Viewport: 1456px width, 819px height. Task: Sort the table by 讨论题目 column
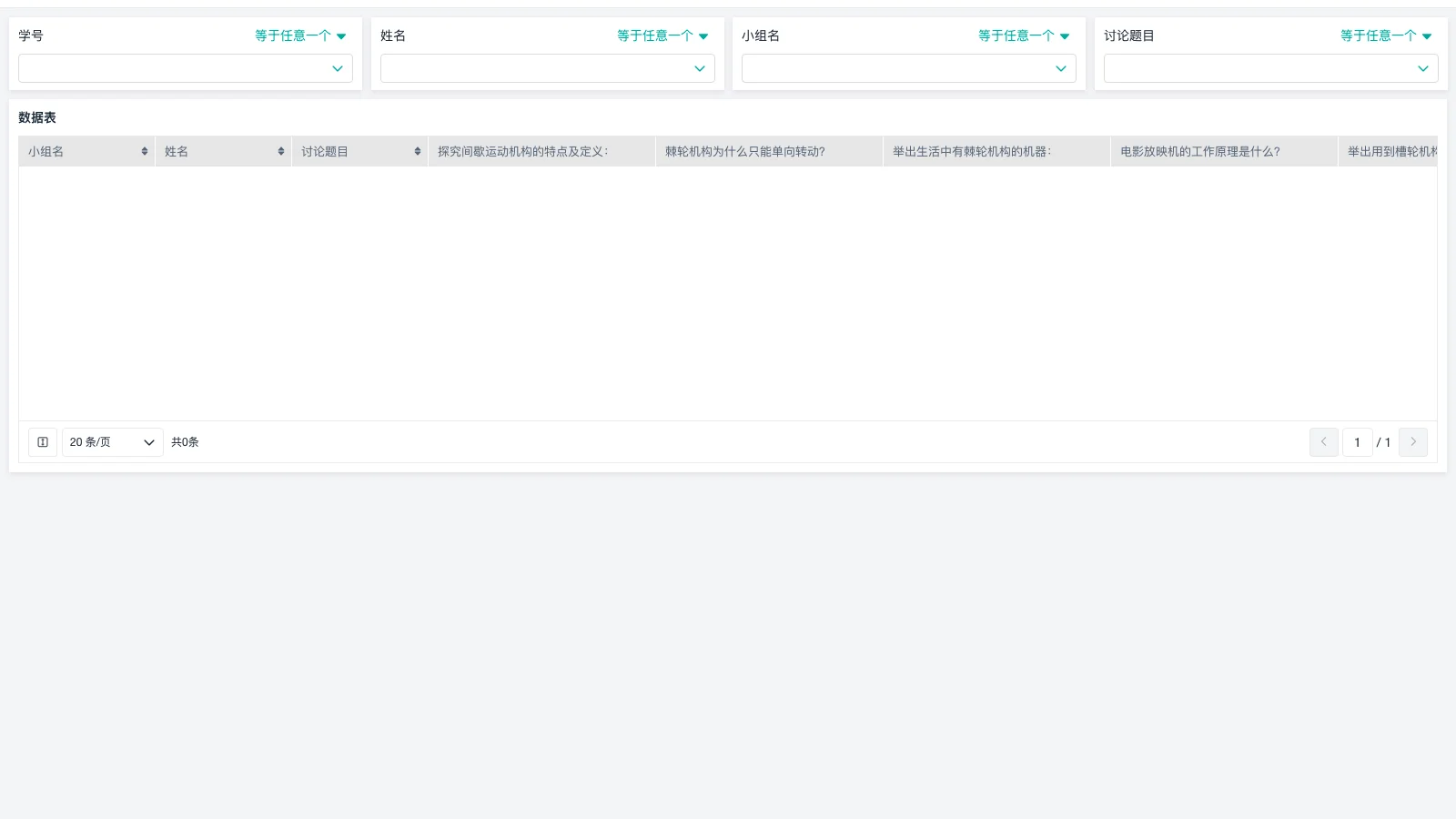point(417,151)
